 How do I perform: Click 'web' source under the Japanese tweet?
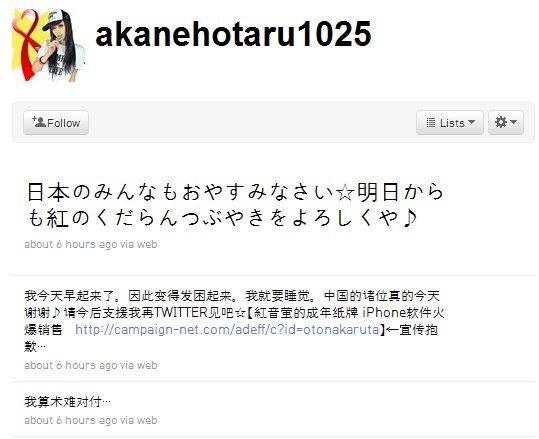147,244
